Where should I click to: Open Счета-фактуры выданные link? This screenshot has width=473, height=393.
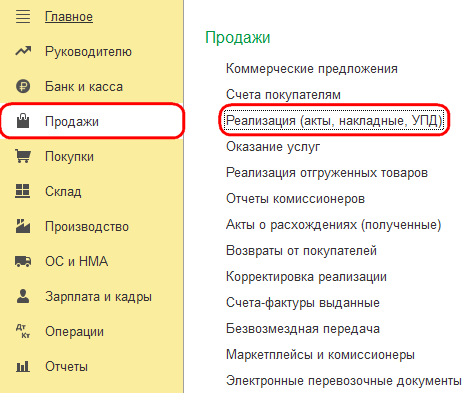pyautogui.click(x=303, y=303)
